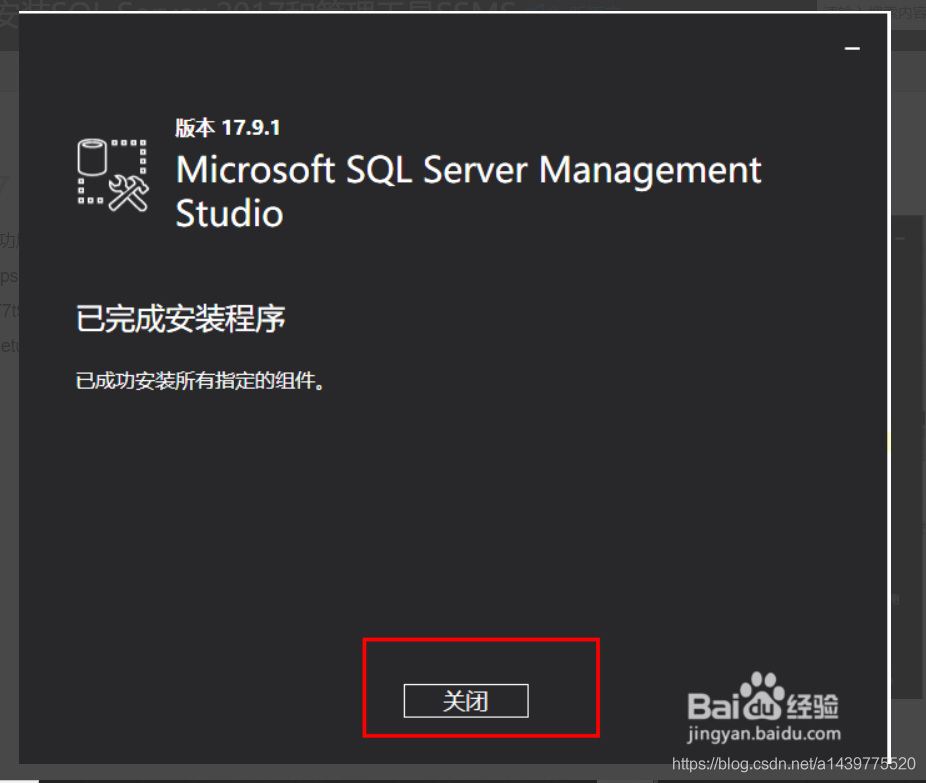
Task: Click the 关闭 button to finish setup
Action: pyautogui.click(x=466, y=701)
